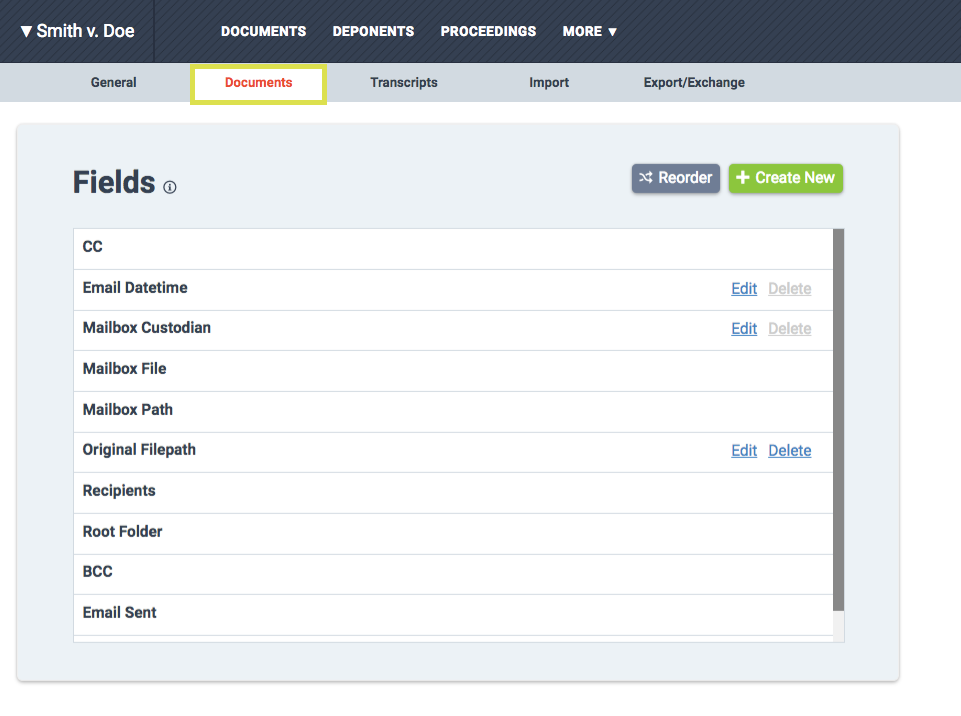Open the Export/Exchange tab

tap(694, 83)
